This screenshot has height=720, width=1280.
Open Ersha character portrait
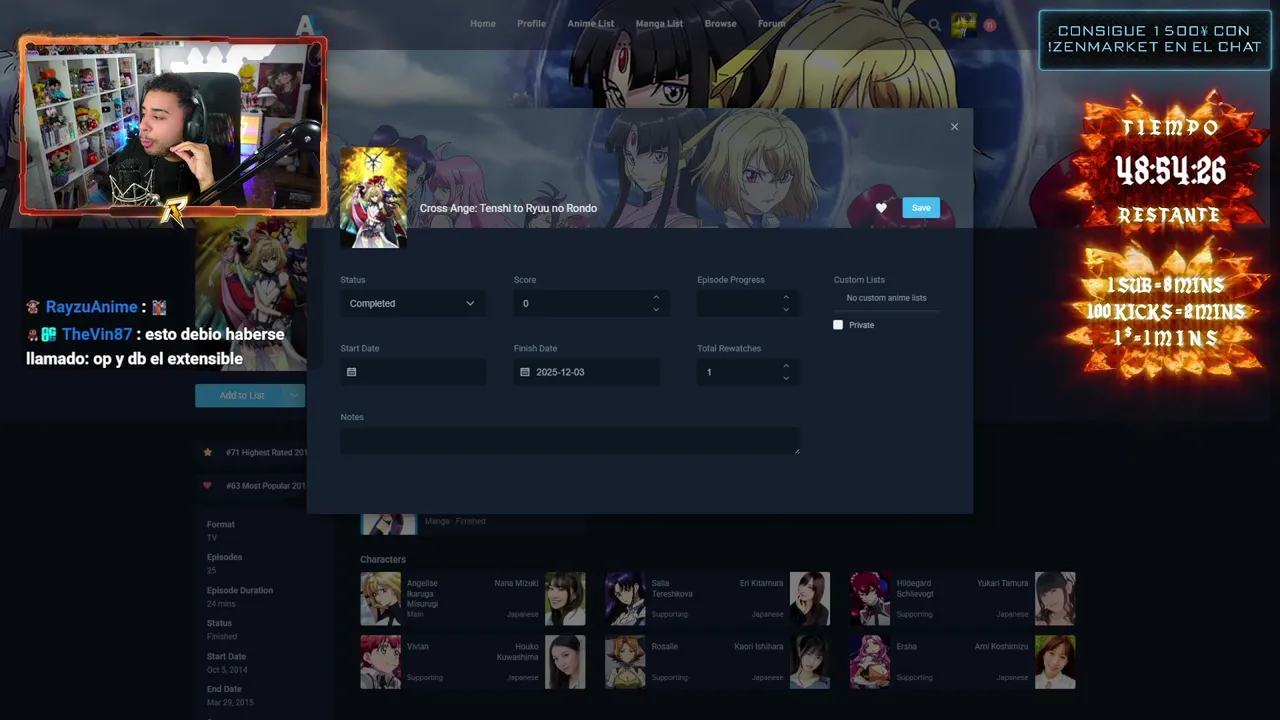coord(870,662)
